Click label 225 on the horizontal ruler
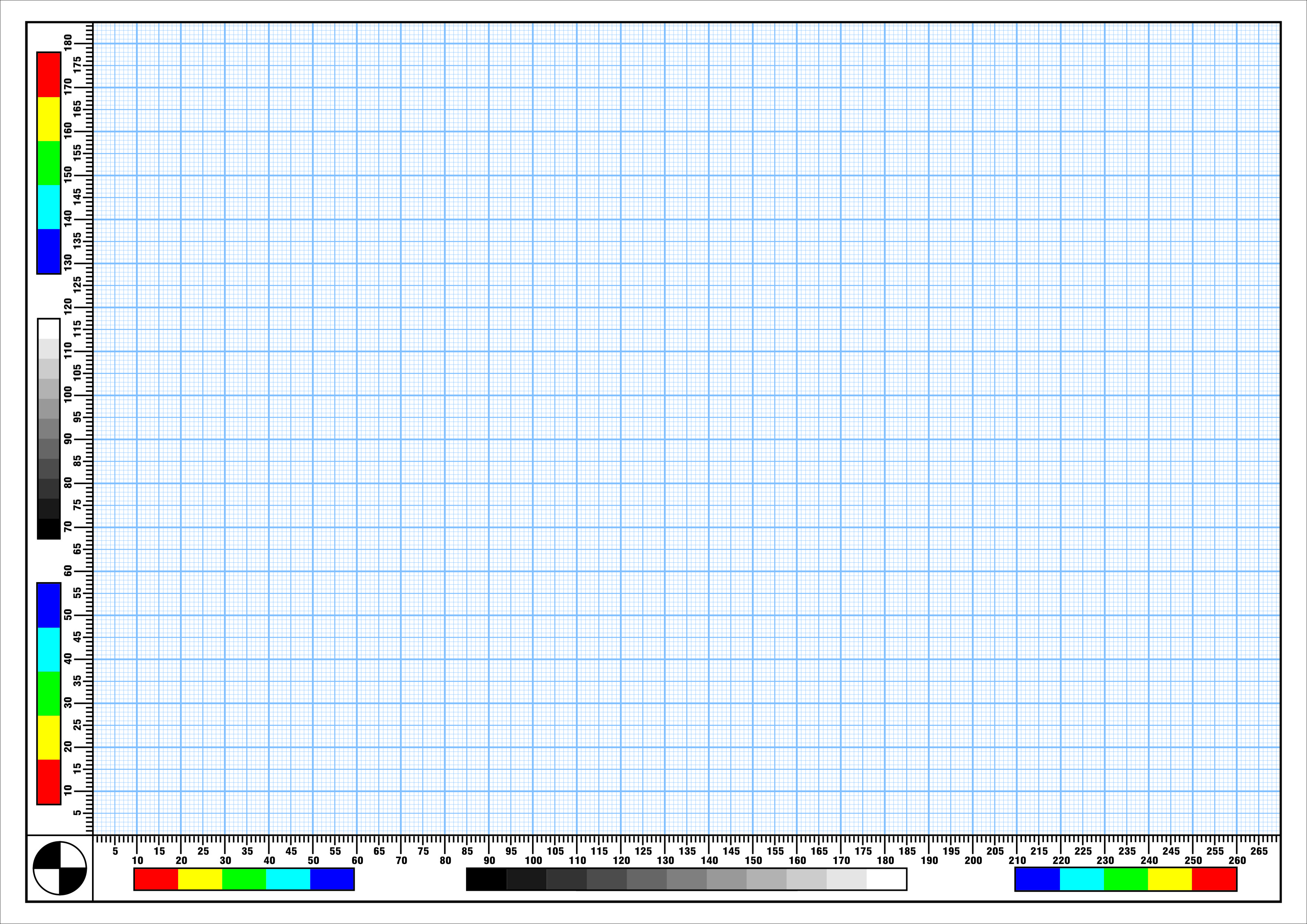This screenshot has height=924, width=1307. [x=1083, y=851]
